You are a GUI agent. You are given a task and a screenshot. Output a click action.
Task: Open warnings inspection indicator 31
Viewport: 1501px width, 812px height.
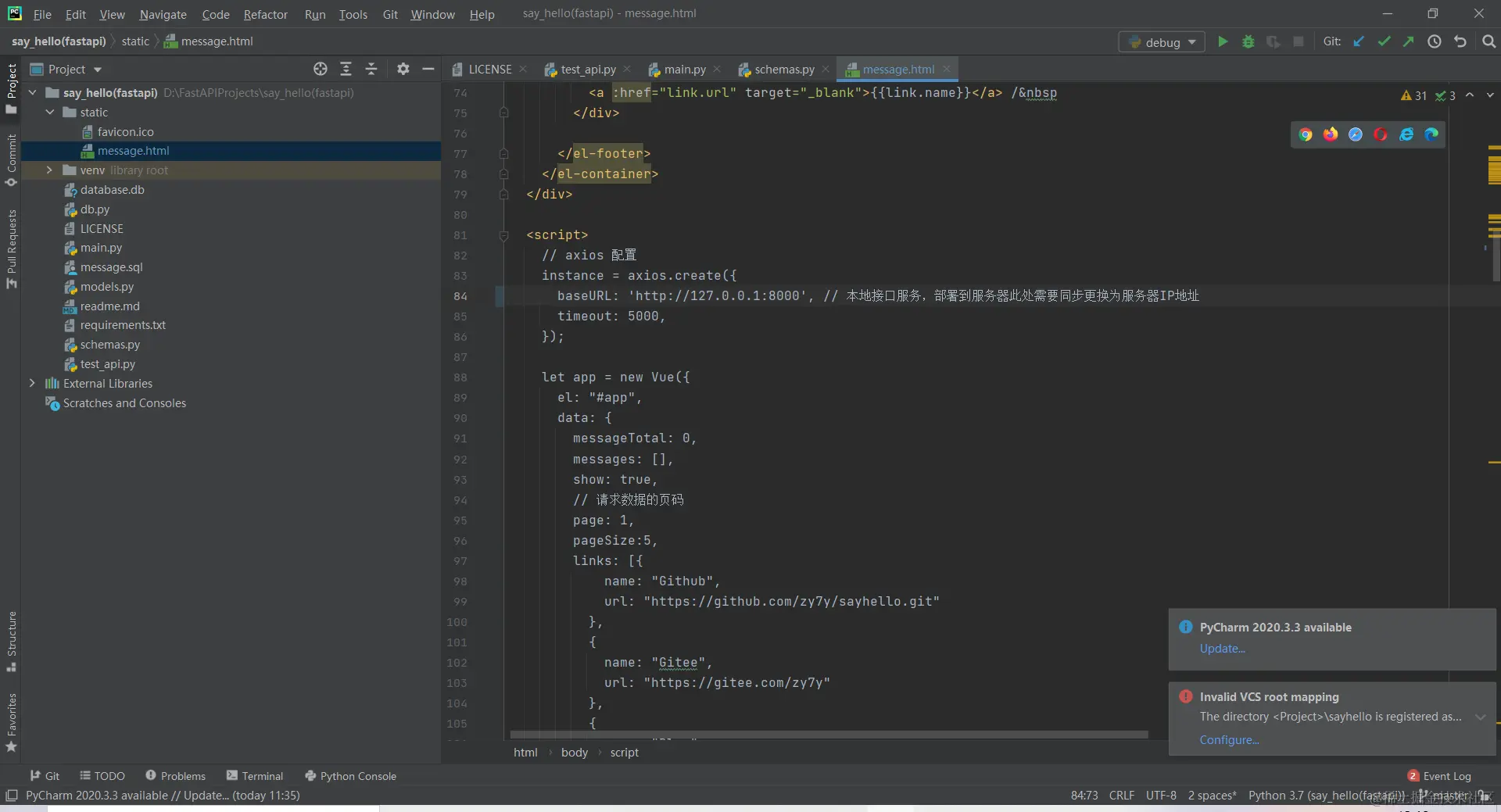[1413, 95]
